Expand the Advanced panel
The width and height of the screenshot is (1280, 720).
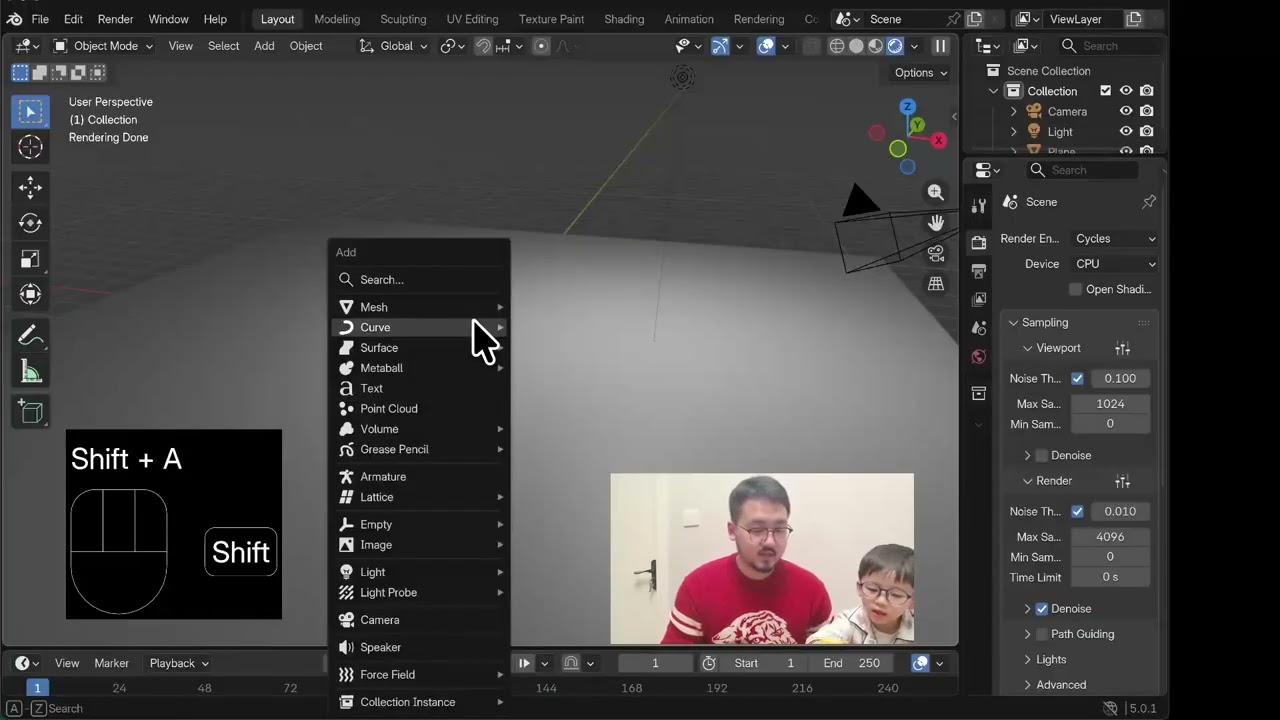[x=1060, y=685]
